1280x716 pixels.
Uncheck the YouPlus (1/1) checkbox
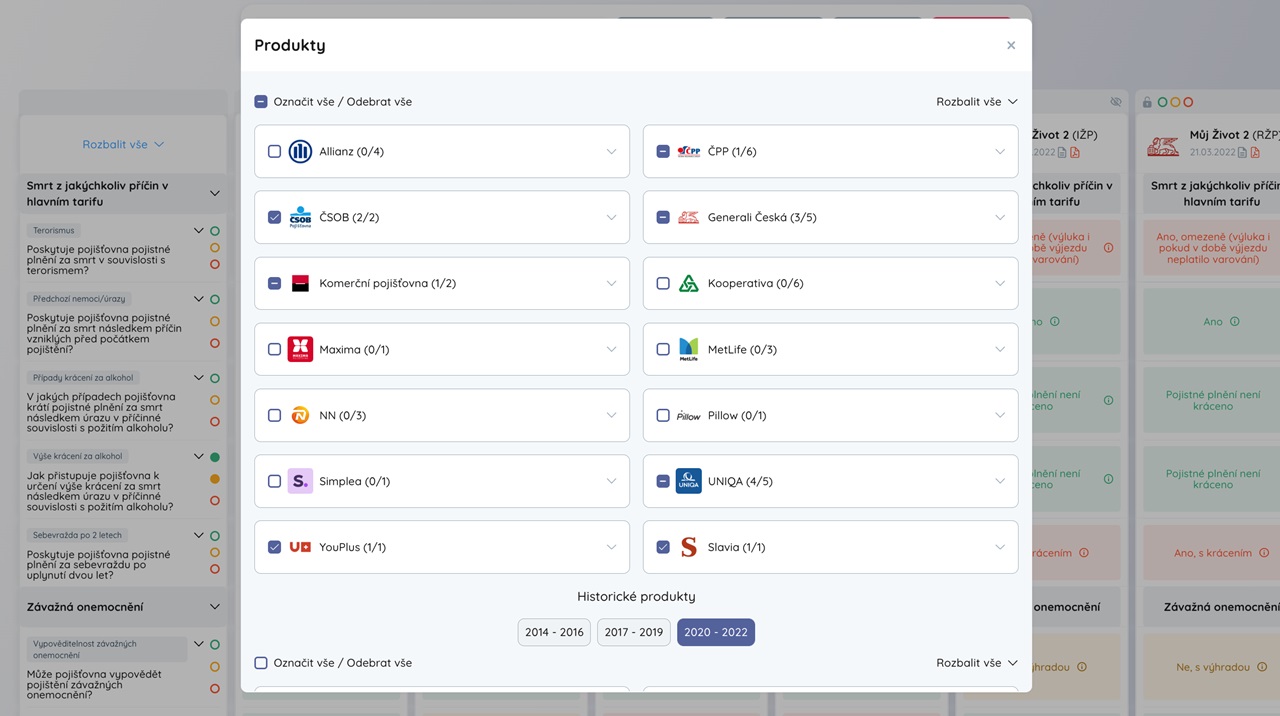(x=274, y=547)
